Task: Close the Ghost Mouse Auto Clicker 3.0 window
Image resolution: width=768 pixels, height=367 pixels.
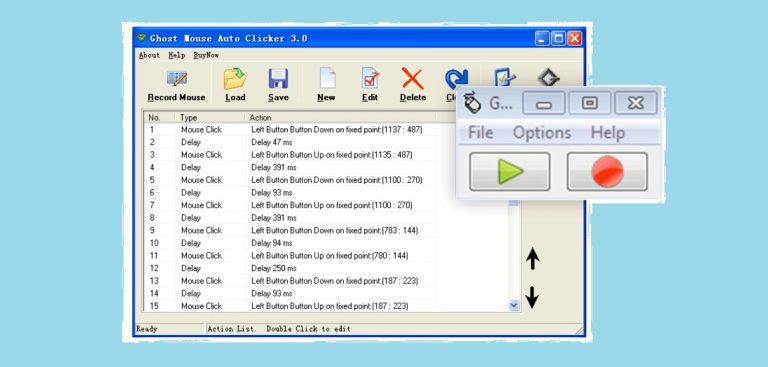Action: 575,38
